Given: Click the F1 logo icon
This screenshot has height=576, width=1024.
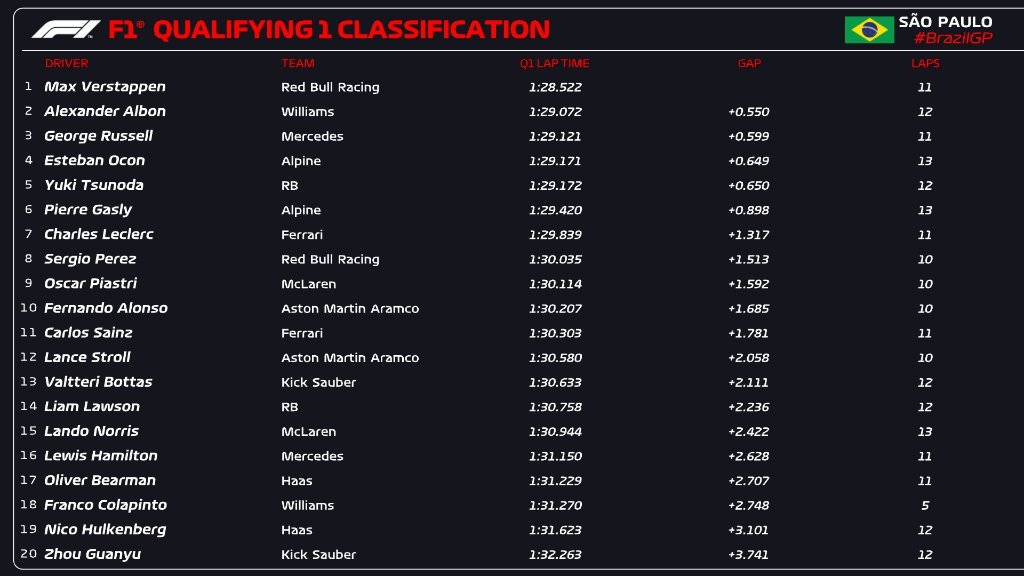Looking at the screenshot, I should coord(66,29).
